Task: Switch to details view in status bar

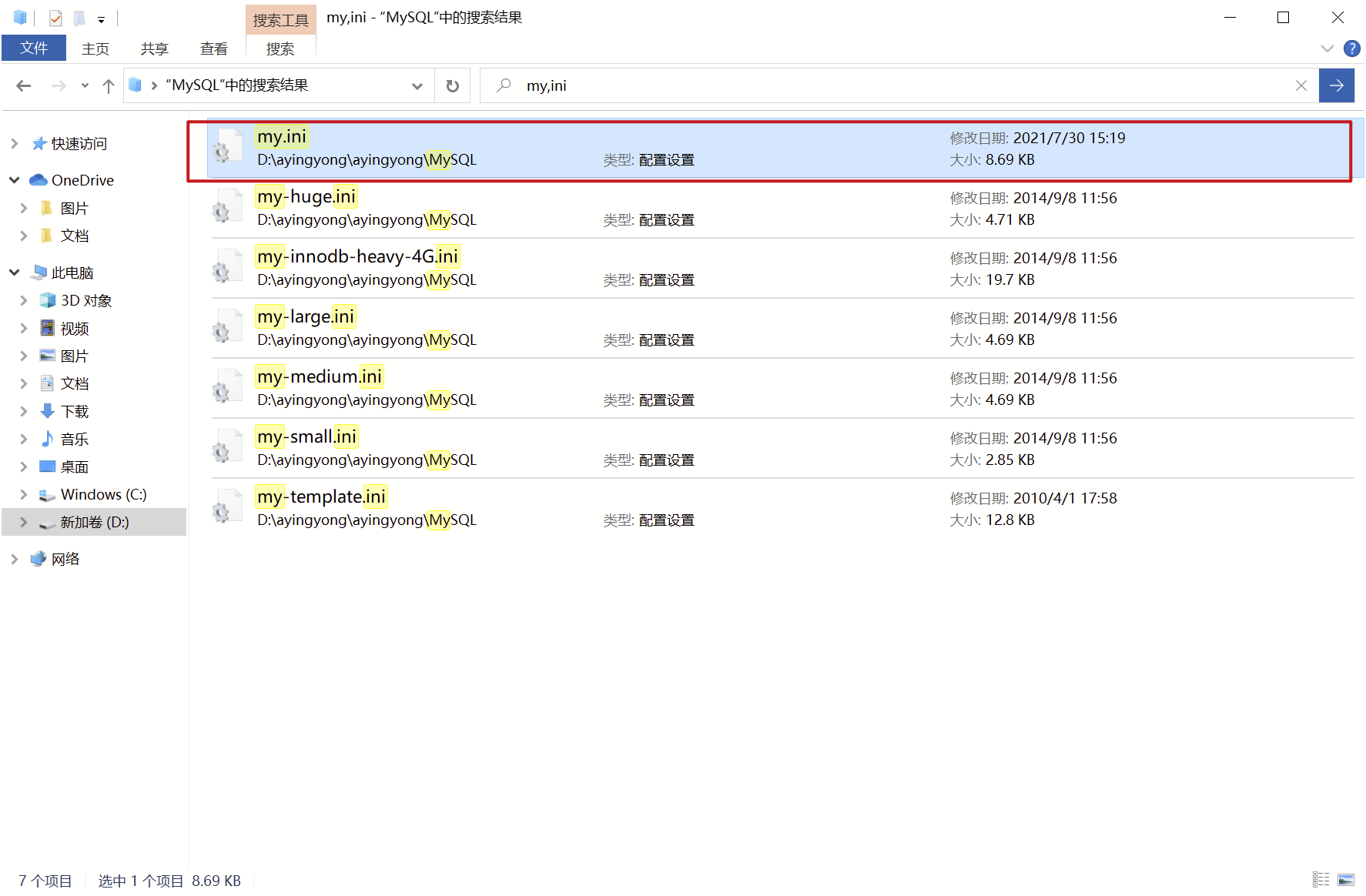Action: click(x=1321, y=880)
